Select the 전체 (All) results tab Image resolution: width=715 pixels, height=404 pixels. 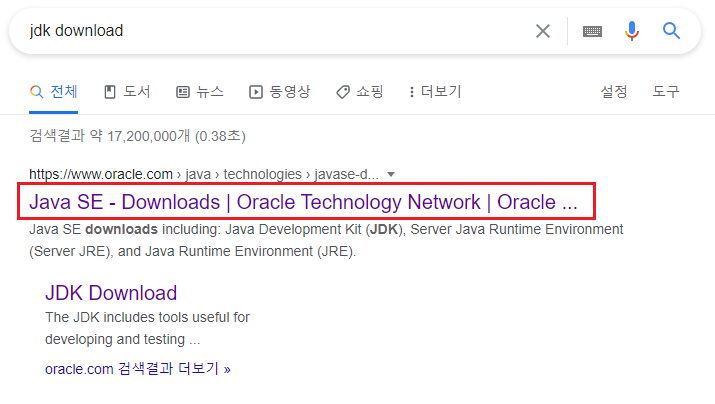pyautogui.click(x=54, y=92)
